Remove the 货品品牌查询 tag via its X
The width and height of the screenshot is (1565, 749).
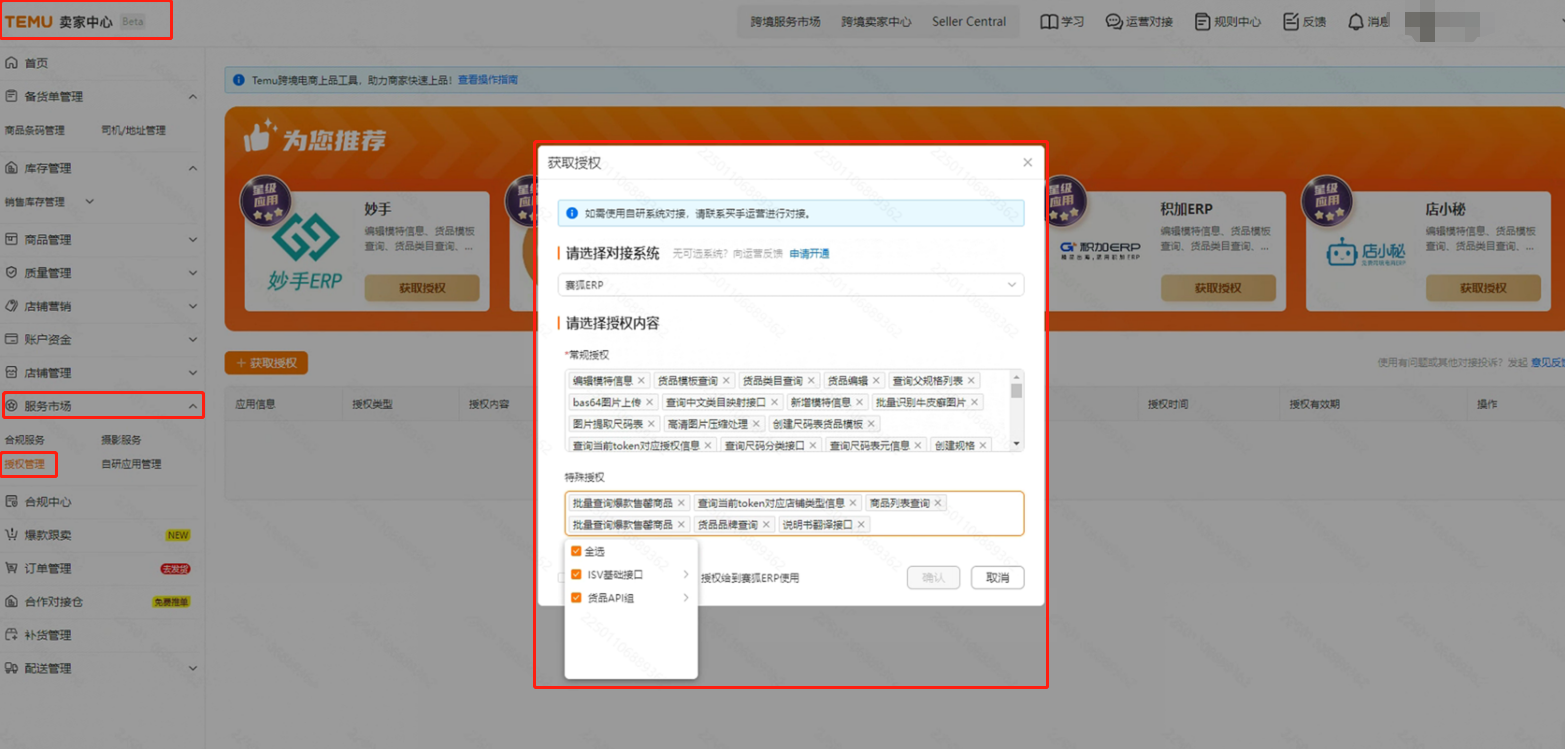pyautogui.click(x=768, y=525)
